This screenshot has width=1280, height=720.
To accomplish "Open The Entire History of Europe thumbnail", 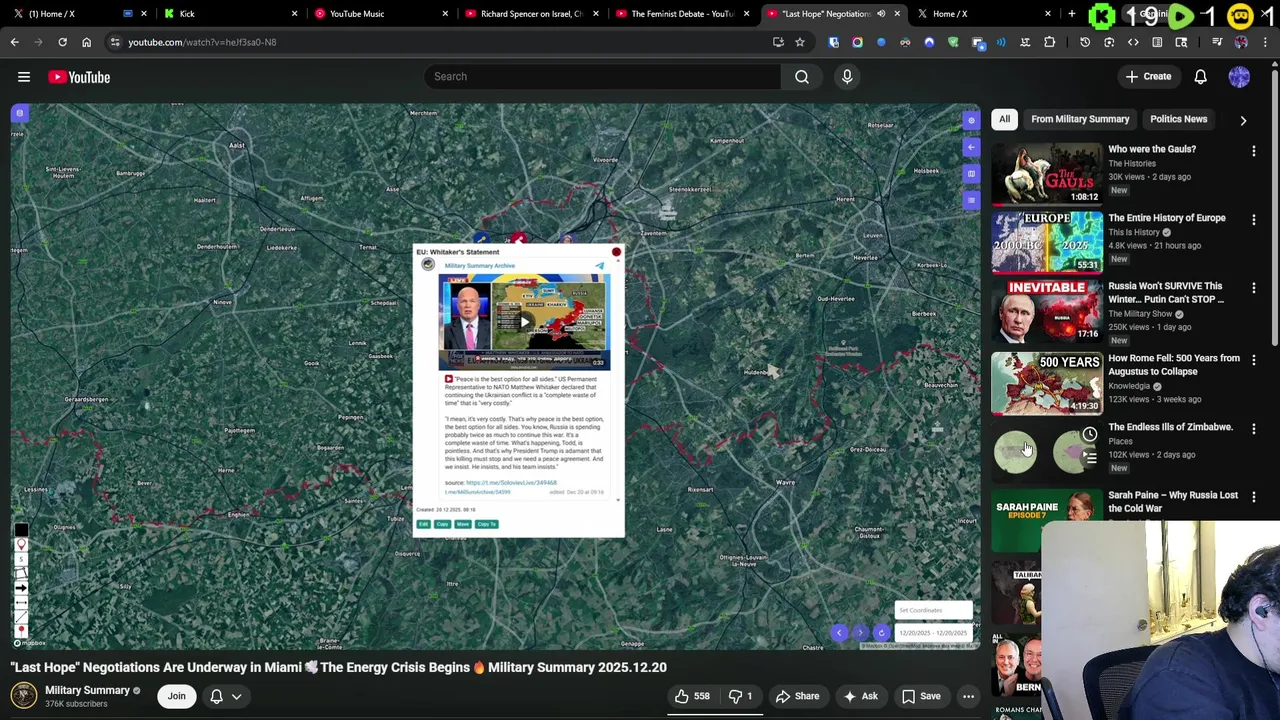I will [x=1047, y=241].
